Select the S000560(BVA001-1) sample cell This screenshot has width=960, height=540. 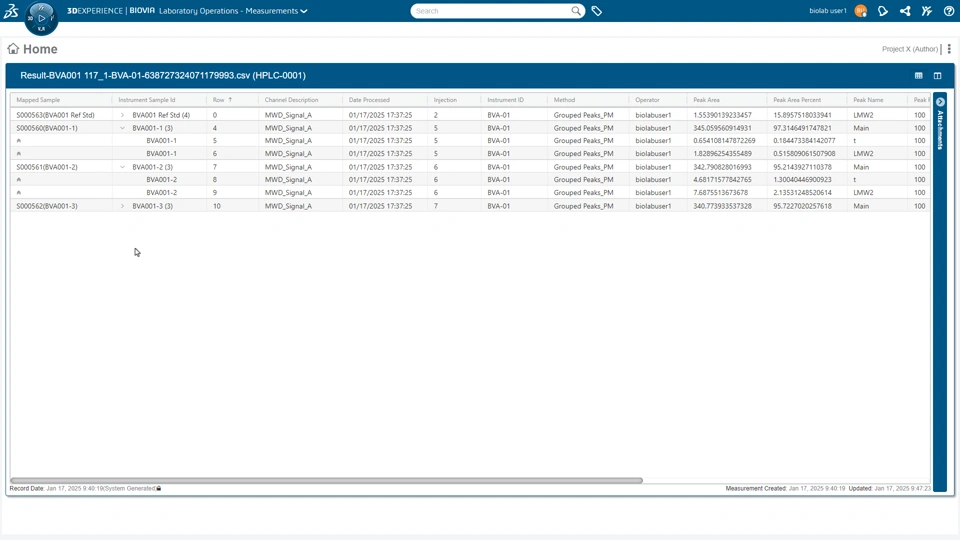(47, 128)
